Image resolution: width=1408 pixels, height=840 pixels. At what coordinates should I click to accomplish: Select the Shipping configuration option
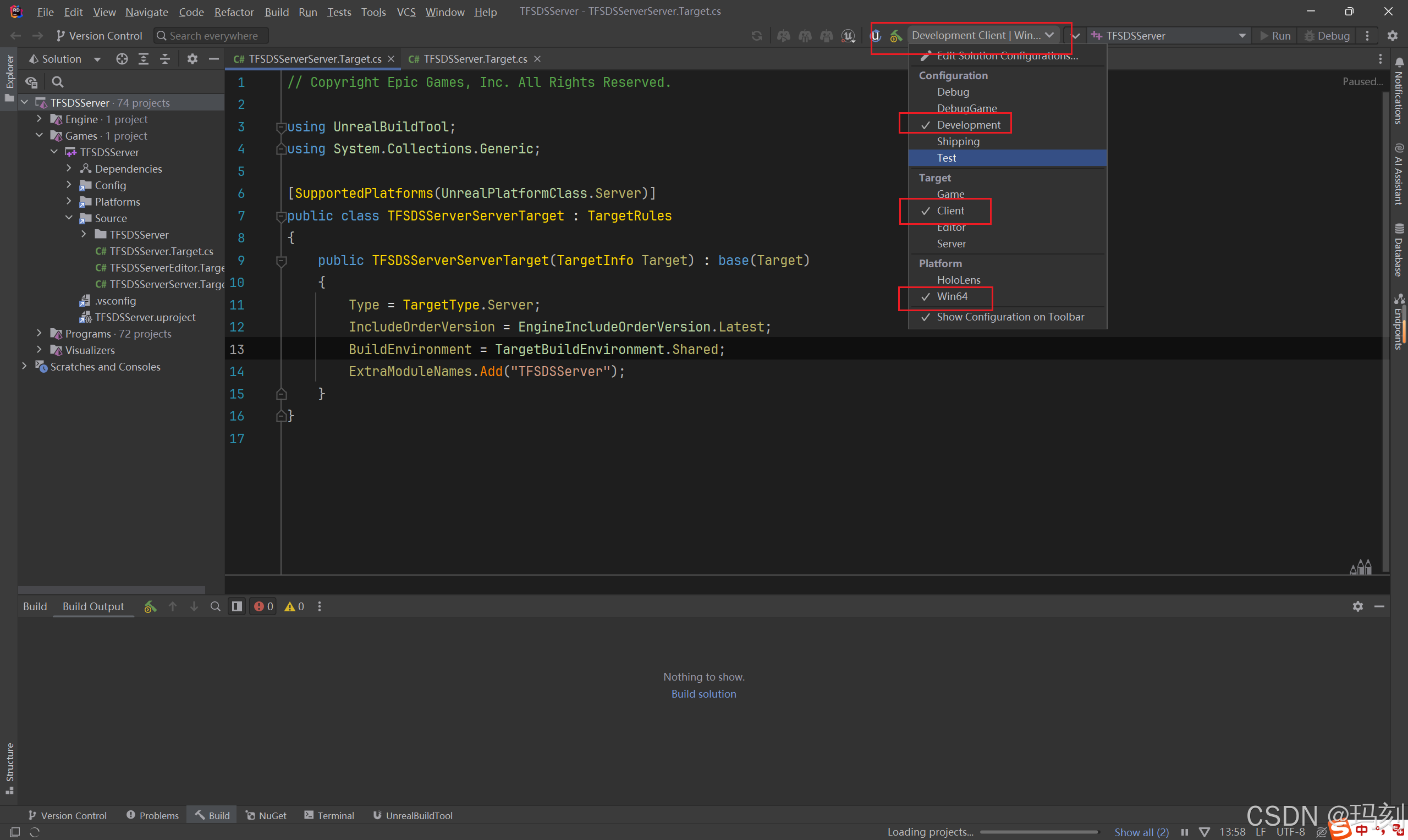[x=958, y=141]
